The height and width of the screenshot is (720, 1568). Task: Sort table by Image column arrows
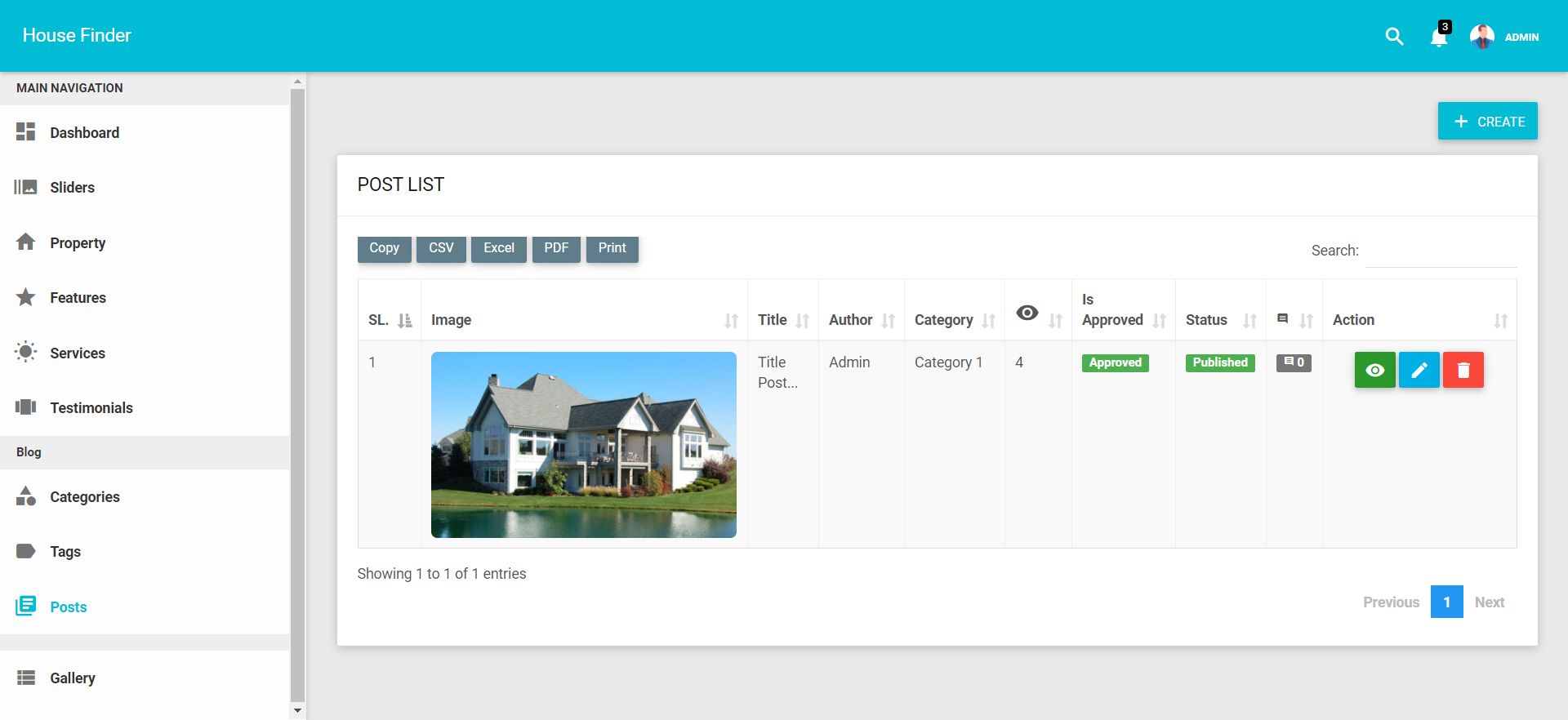tap(731, 321)
